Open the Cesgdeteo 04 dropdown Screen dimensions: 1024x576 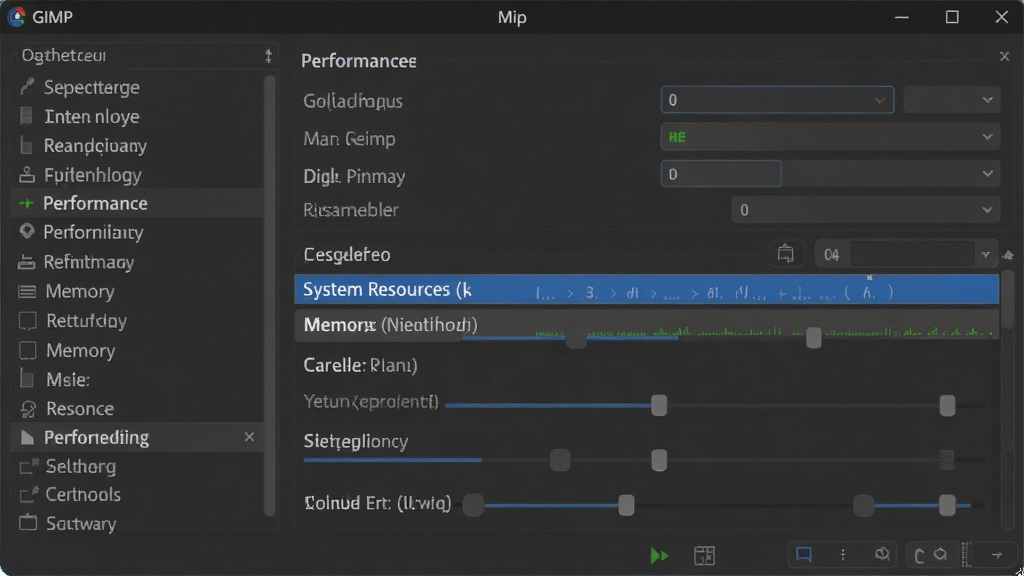tap(906, 254)
